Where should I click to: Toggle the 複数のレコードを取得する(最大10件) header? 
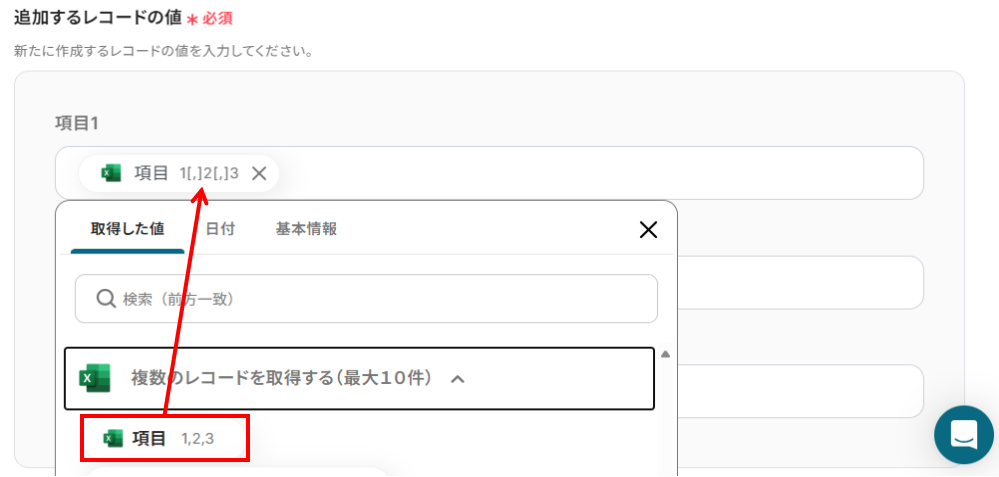click(280, 379)
